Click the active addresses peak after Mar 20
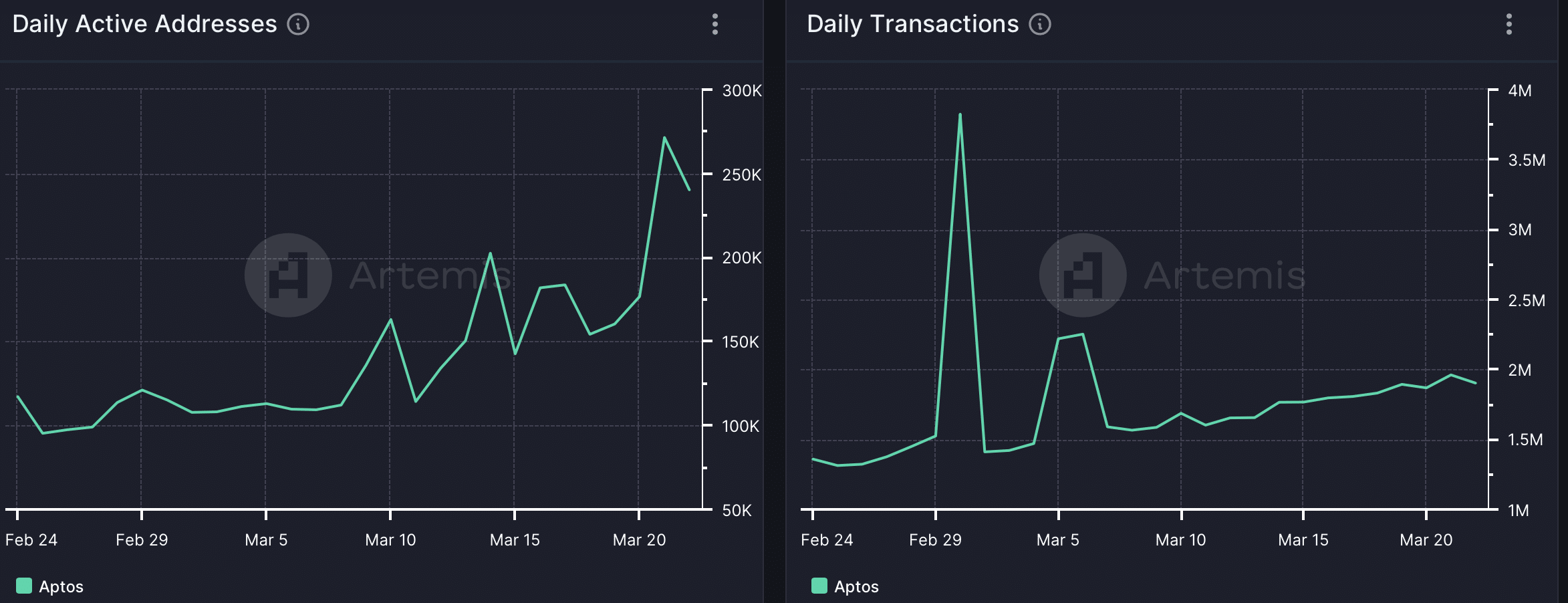Viewport: 1568px width, 603px height. [x=664, y=138]
